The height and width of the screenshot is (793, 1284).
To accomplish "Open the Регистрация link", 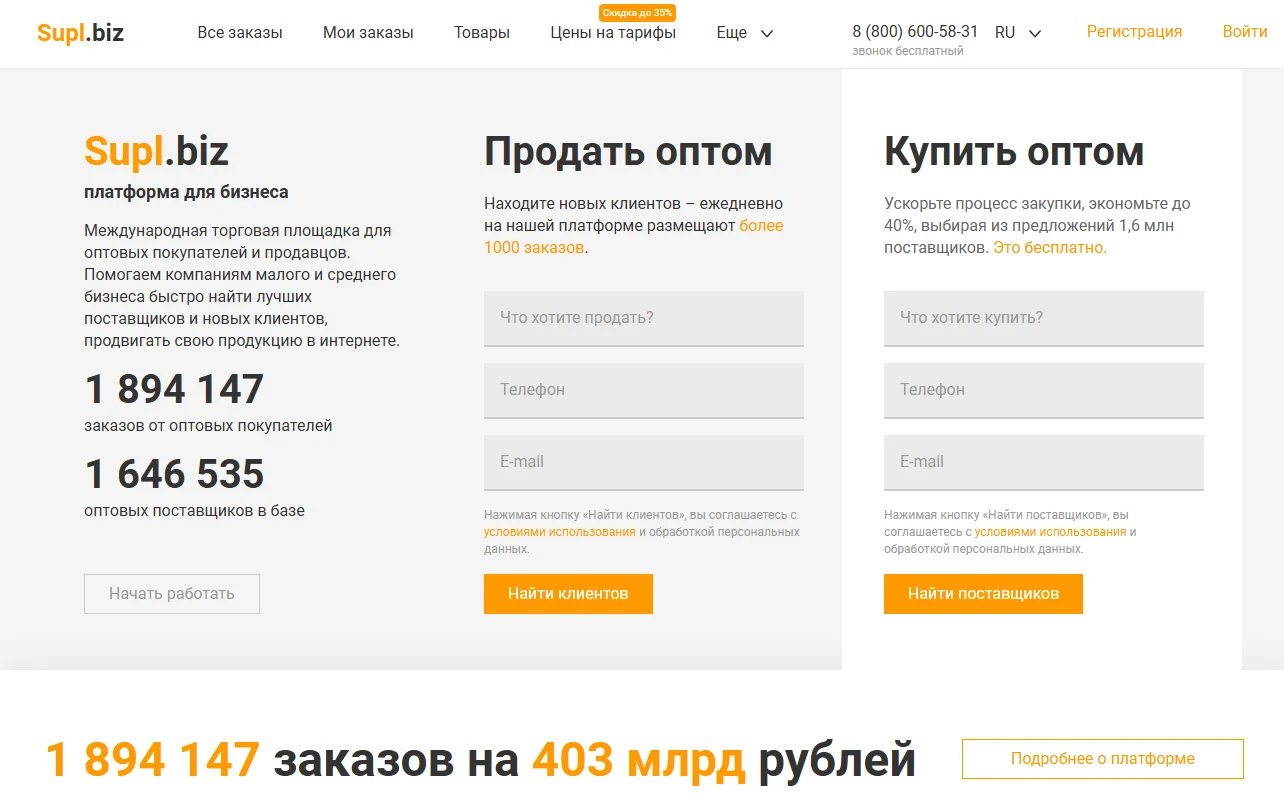I will click(1134, 32).
